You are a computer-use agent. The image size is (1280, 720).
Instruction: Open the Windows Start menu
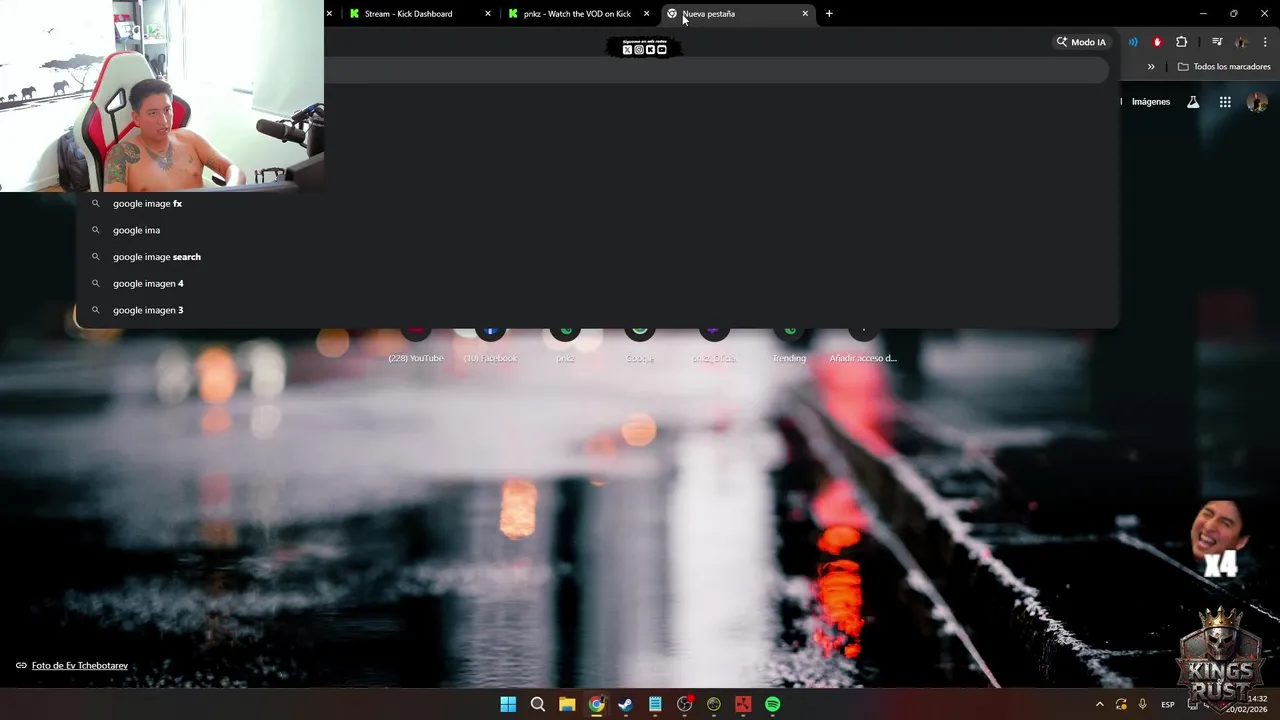pos(508,704)
